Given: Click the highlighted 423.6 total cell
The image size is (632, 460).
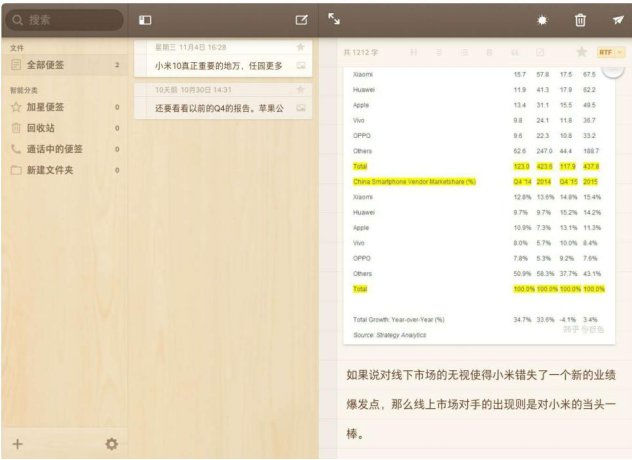Looking at the screenshot, I should (544, 167).
